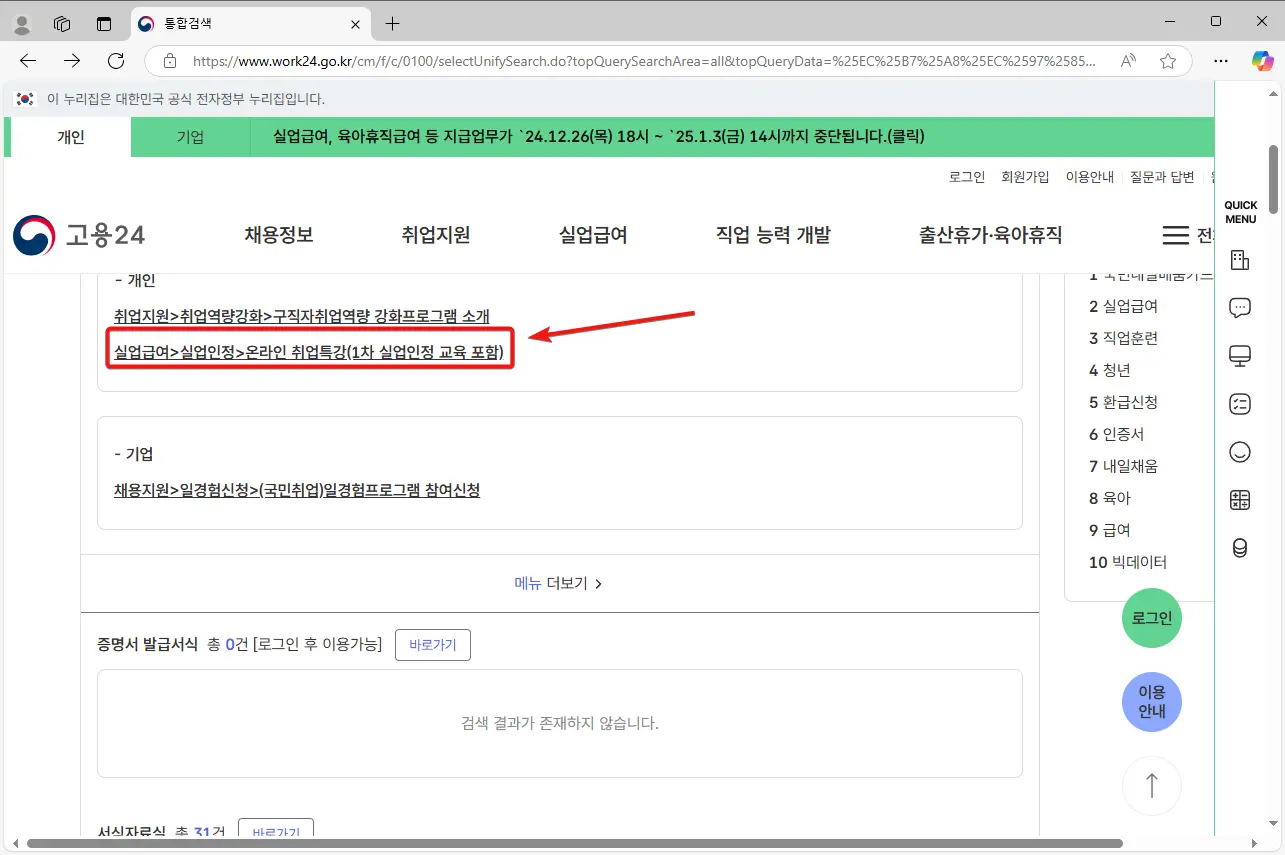The height and width of the screenshot is (855, 1285).
Task: Add page to favorites with star icon
Action: click(x=1167, y=61)
